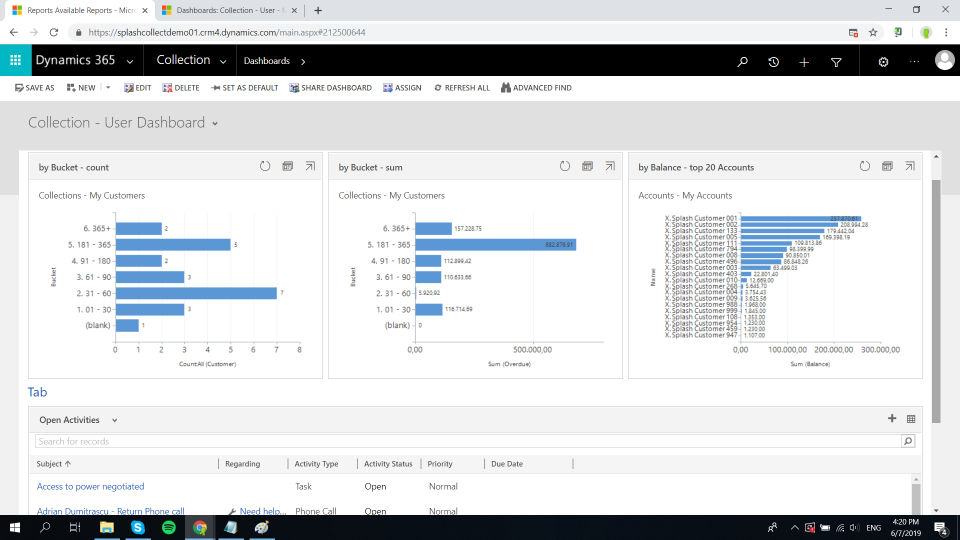Open recent items history icon
Screen dimensions: 960x540
pos(774,61)
